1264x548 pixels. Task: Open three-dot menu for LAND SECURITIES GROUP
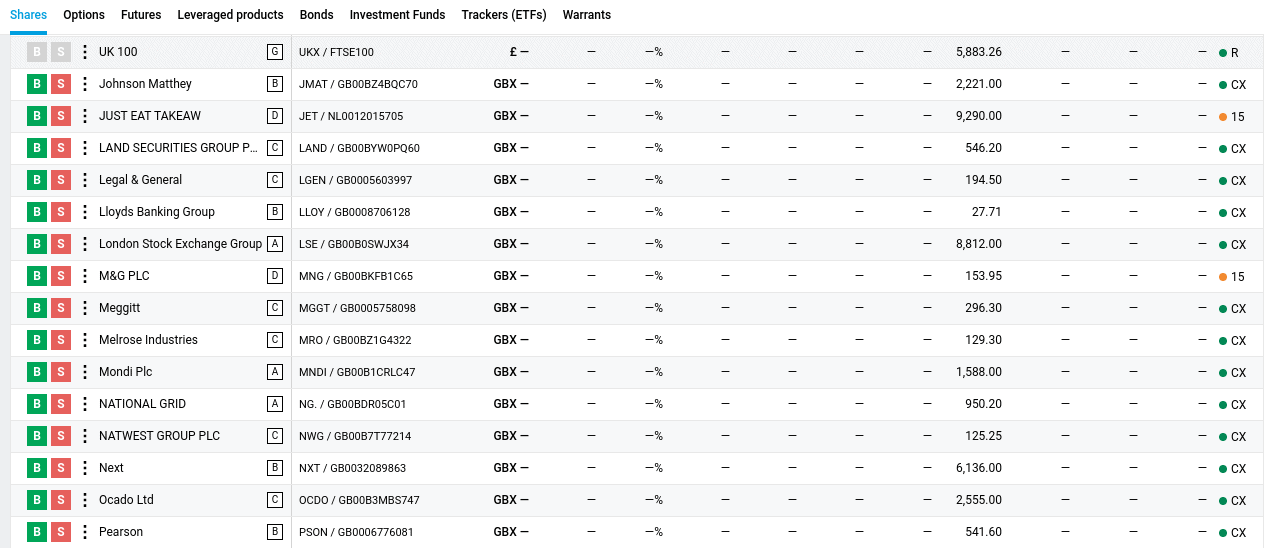(85, 148)
